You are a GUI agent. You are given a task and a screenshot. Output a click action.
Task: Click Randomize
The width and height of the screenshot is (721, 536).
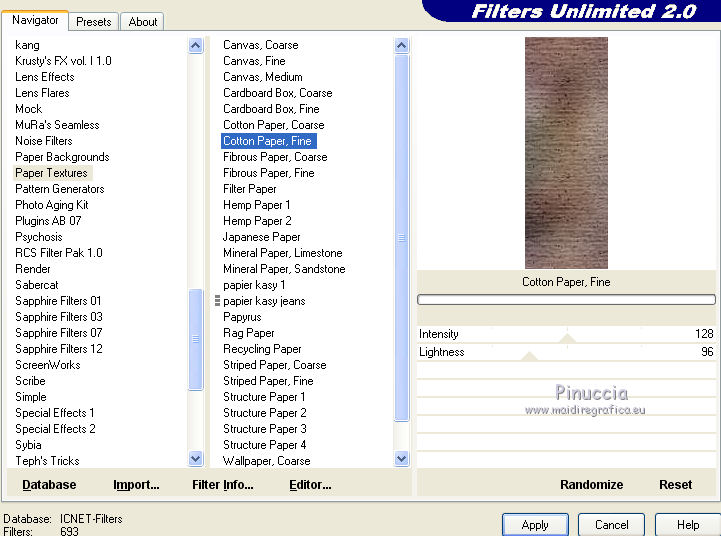click(591, 485)
